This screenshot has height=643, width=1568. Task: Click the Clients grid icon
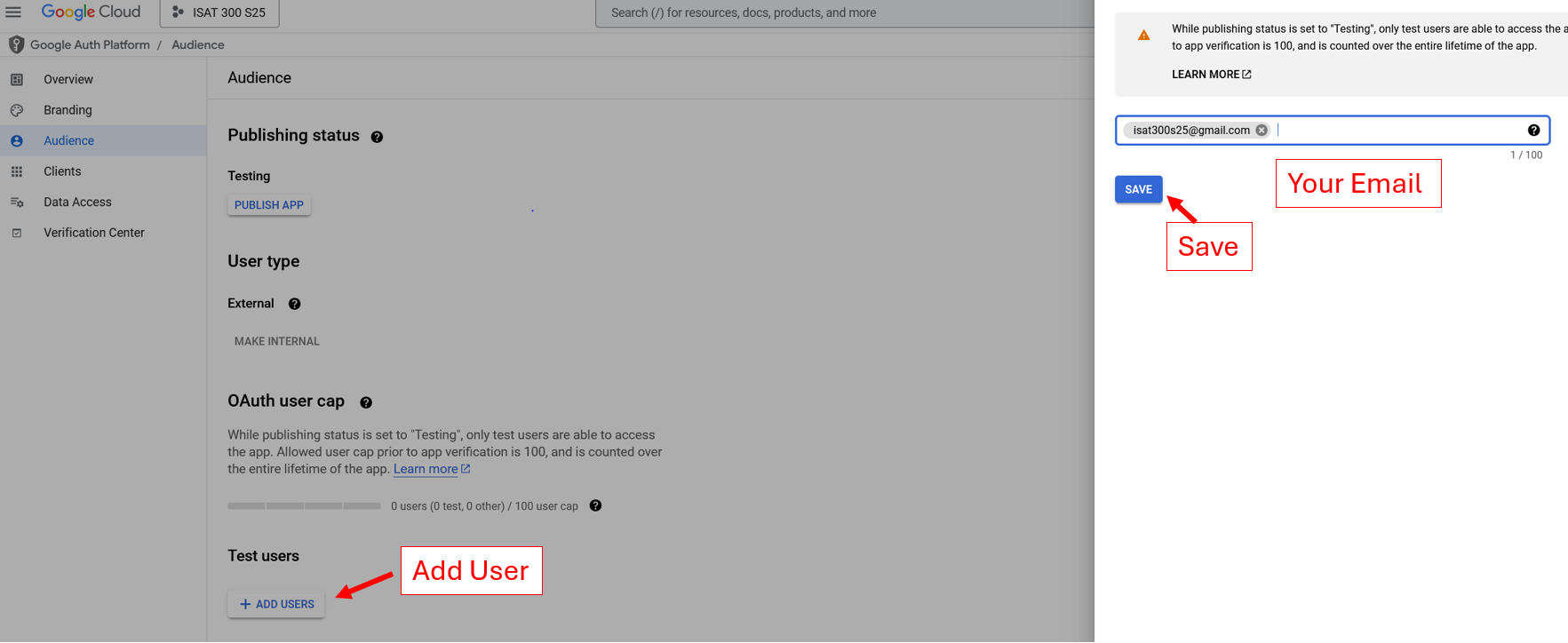[17, 171]
